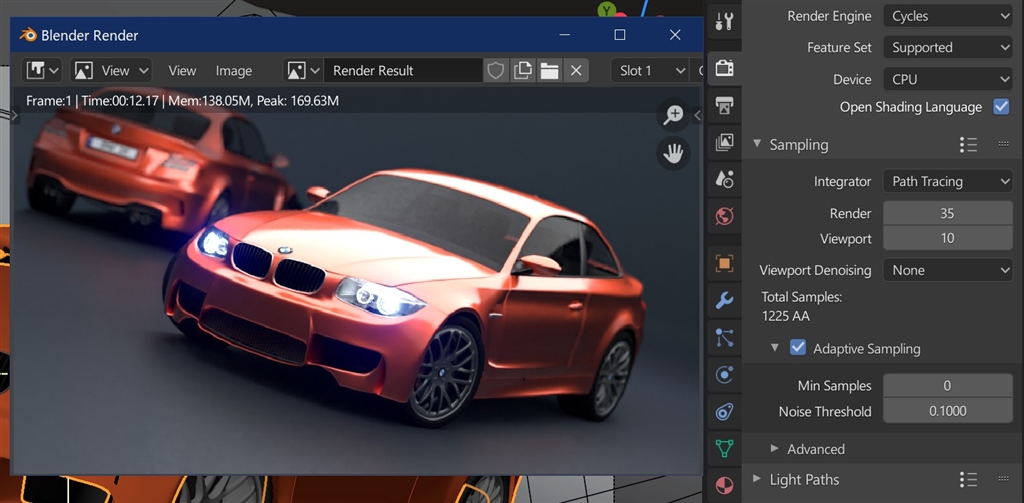Open the World properties tab icon
The width and height of the screenshot is (1024, 503).
(724, 216)
